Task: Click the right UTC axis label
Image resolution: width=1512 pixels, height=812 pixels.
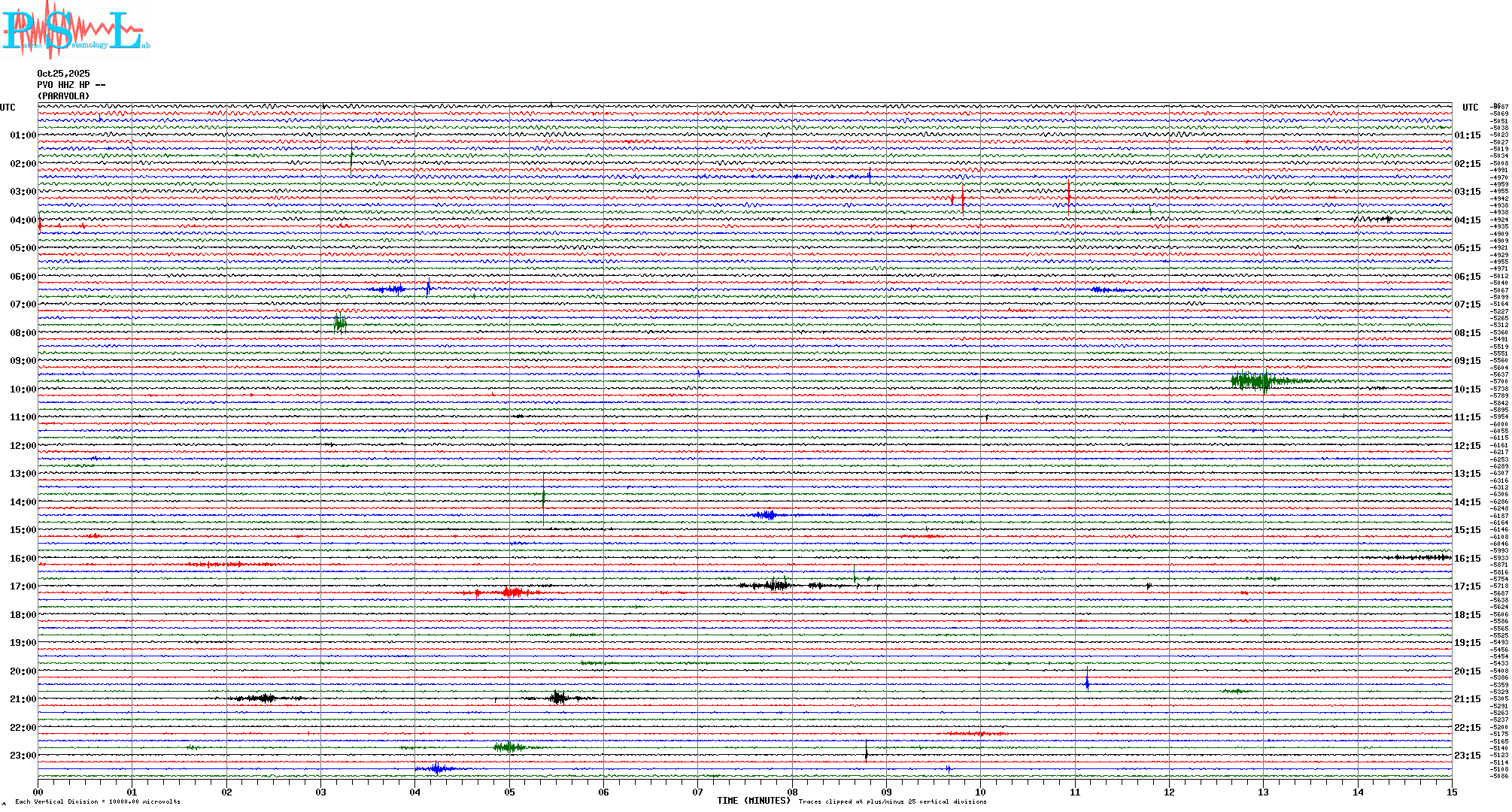Action: coord(1470,108)
